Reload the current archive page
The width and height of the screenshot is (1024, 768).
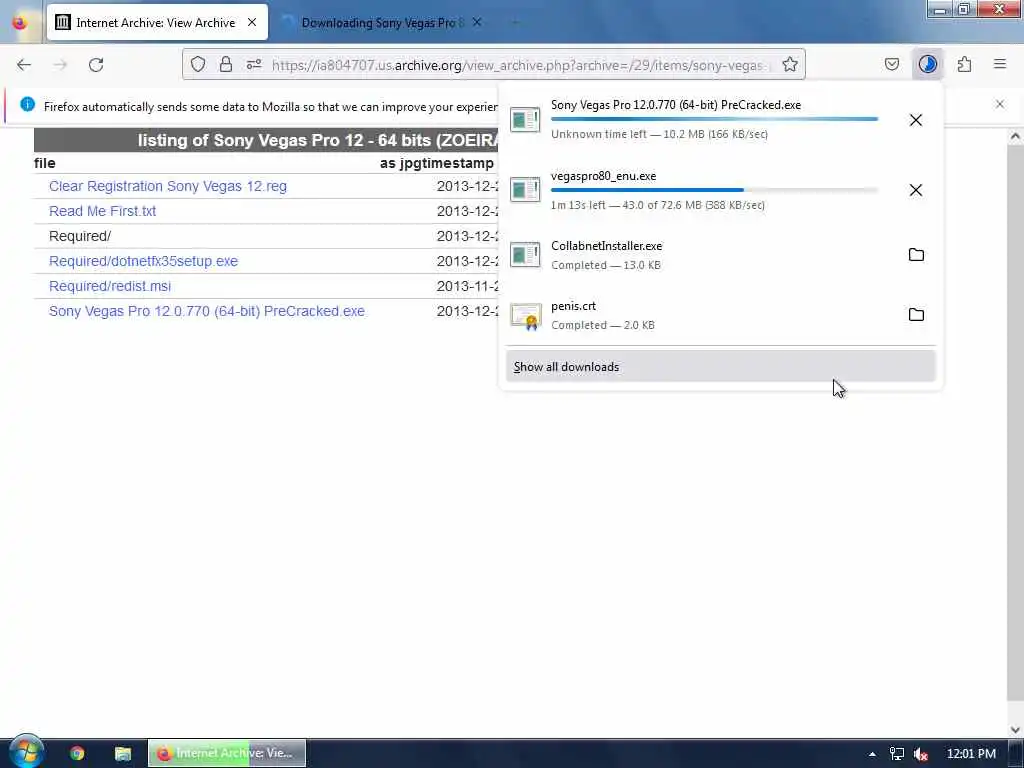pyautogui.click(x=96, y=65)
